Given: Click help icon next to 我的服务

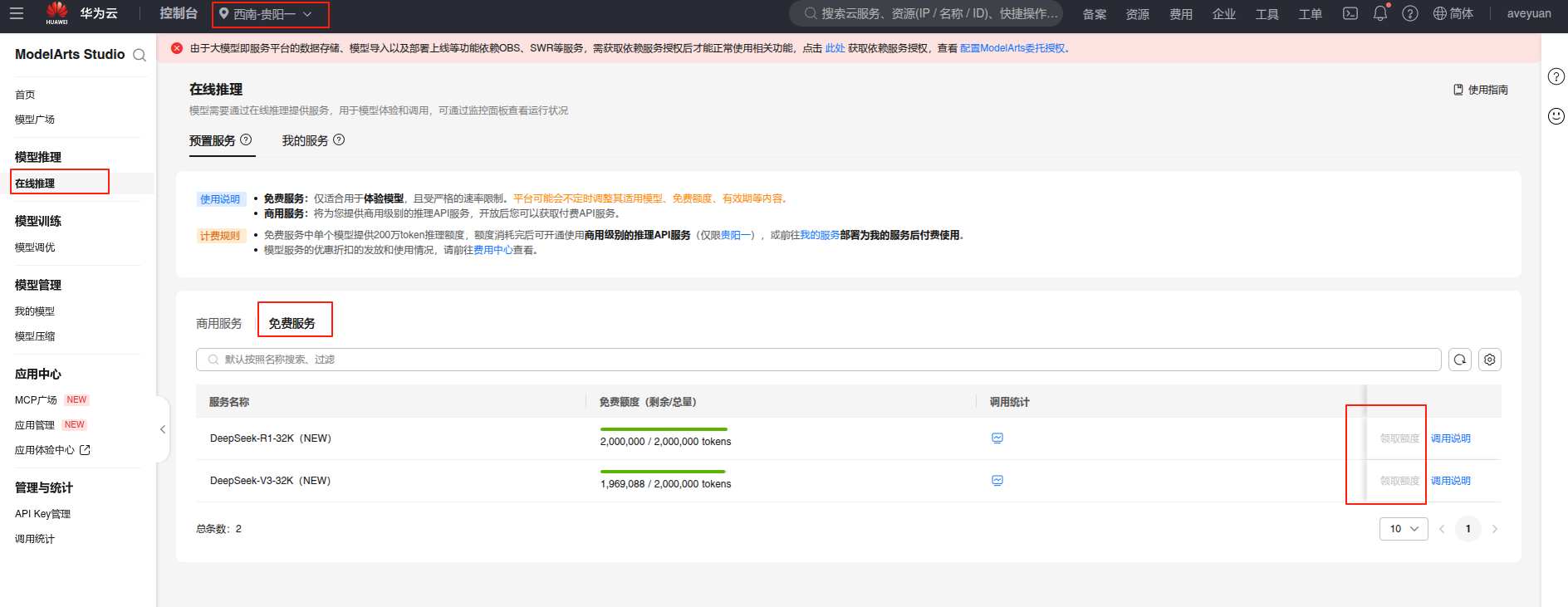Looking at the screenshot, I should click(x=339, y=140).
